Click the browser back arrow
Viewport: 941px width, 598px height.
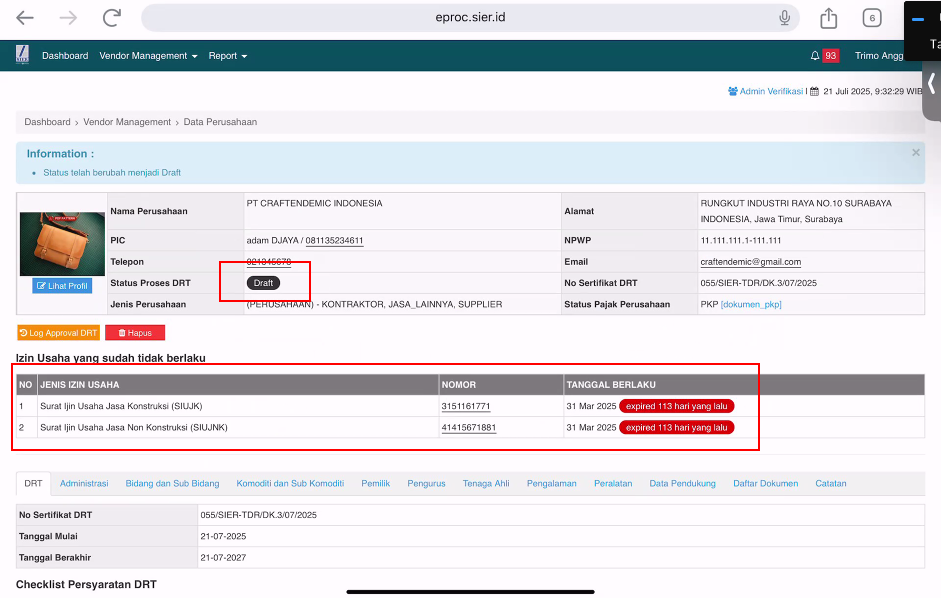(x=25, y=18)
